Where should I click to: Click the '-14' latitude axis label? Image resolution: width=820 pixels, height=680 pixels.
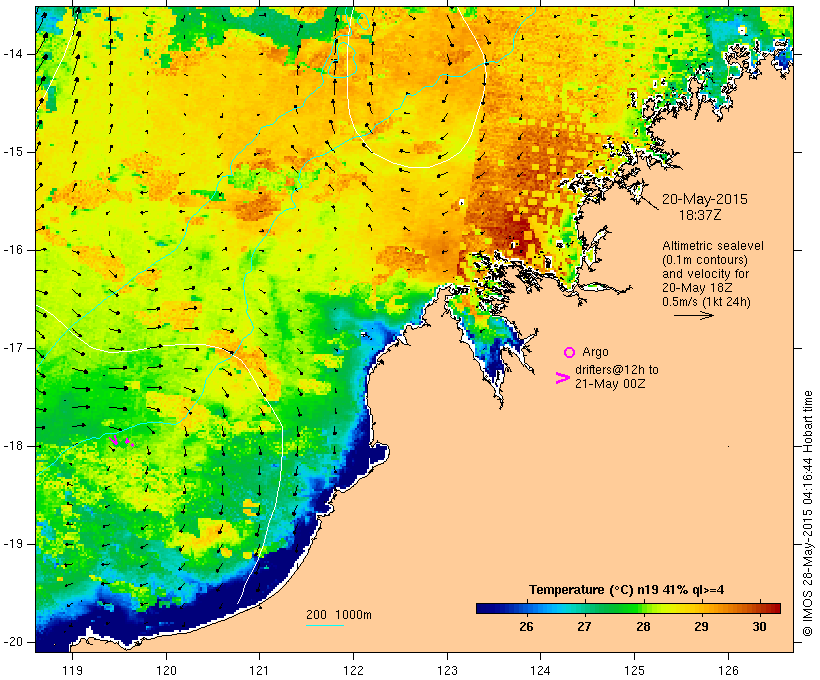(x=13, y=54)
